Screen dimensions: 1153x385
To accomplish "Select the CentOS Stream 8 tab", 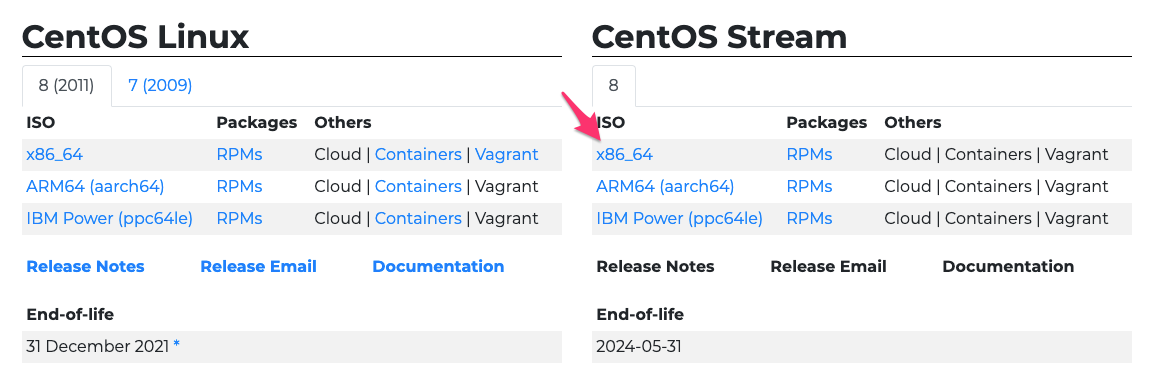I will click(613, 86).
